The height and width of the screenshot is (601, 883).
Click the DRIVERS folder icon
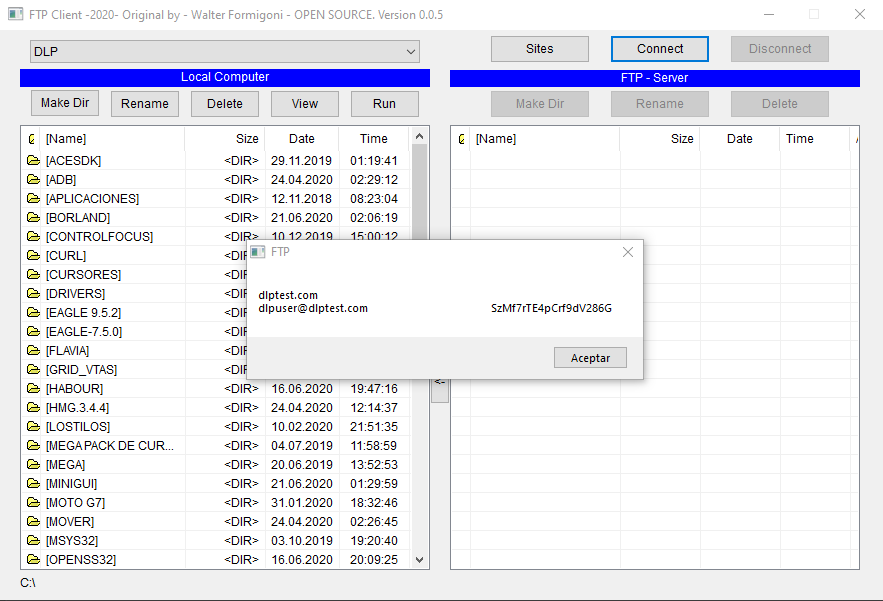(x=33, y=293)
